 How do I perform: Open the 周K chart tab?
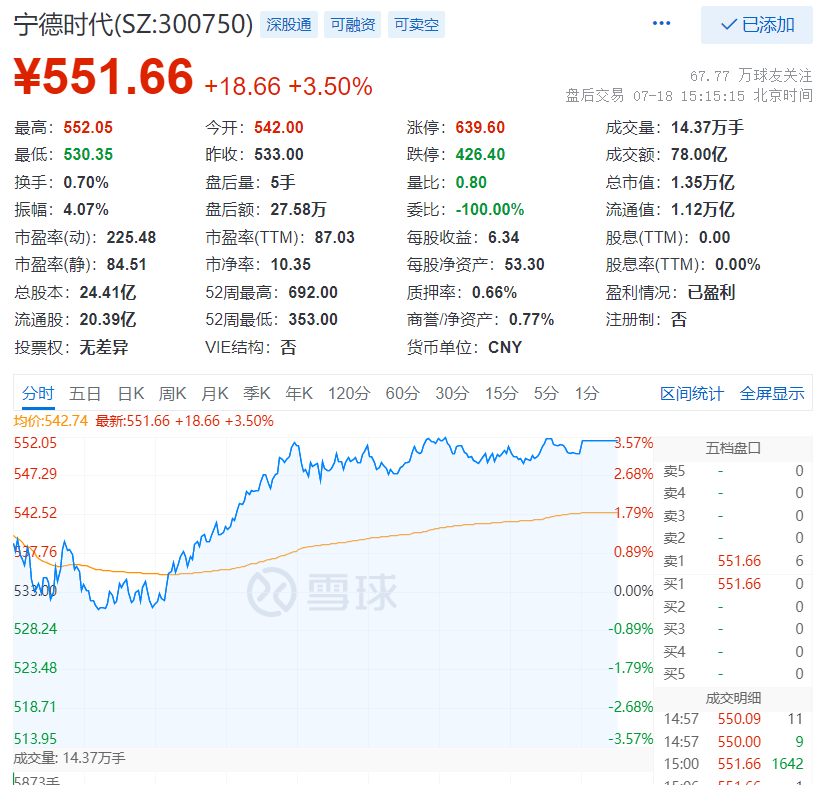(x=172, y=393)
